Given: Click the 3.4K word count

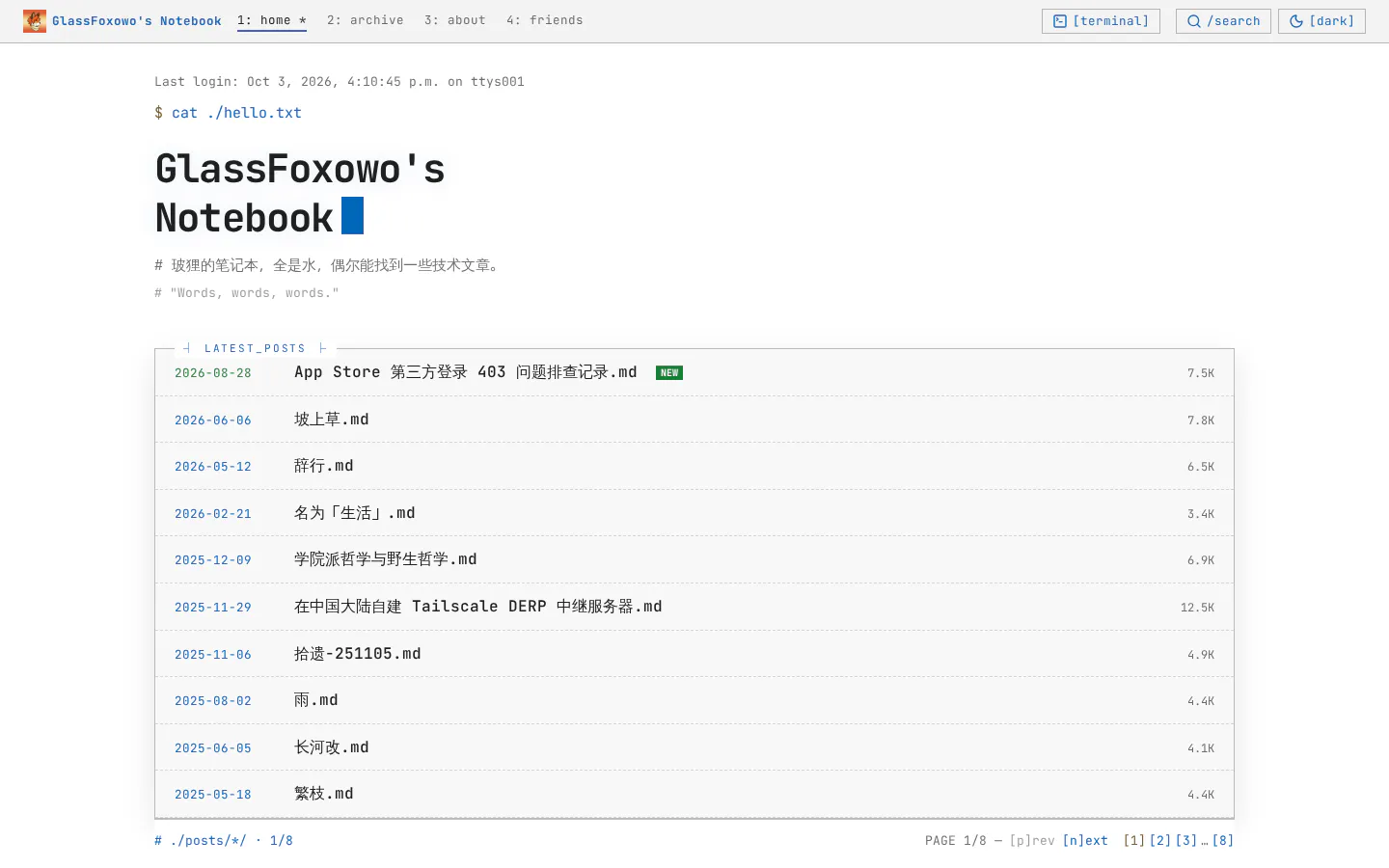Looking at the screenshot, I should (x=1201, y=514).
